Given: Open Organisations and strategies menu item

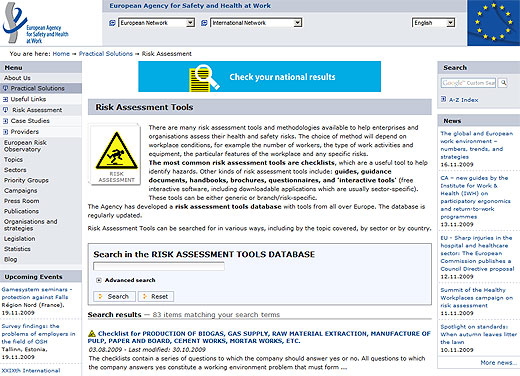Looking at the screenshot, I should pos(31,225).
